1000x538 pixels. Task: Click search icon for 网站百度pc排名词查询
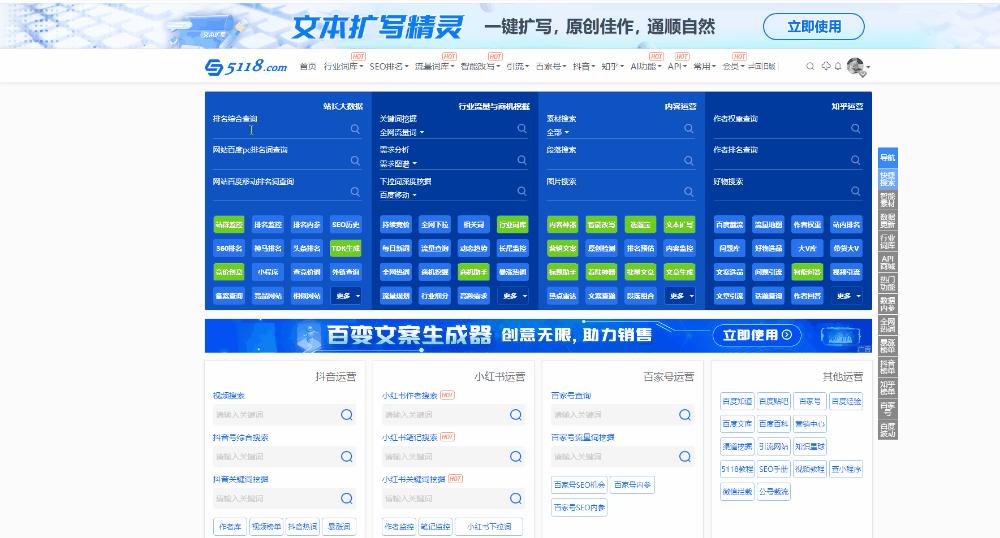(x=355, y=161)
